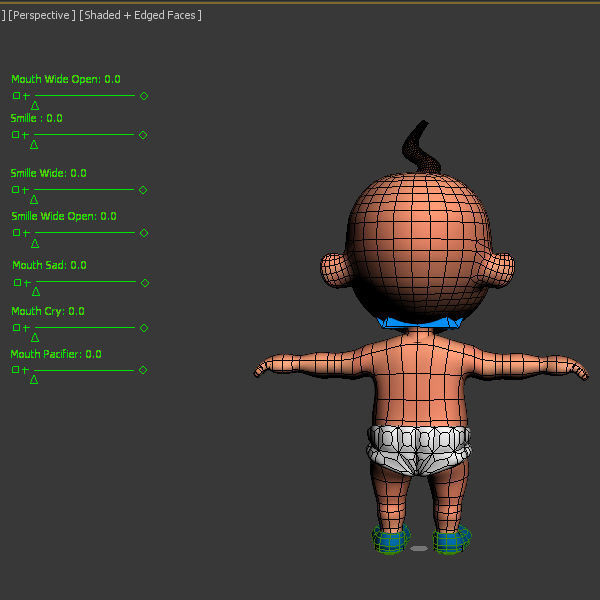Select the 'Smille Wide Open: 0.0' label
The width and height of the screenshot is (600, 600).
point(64,216)
